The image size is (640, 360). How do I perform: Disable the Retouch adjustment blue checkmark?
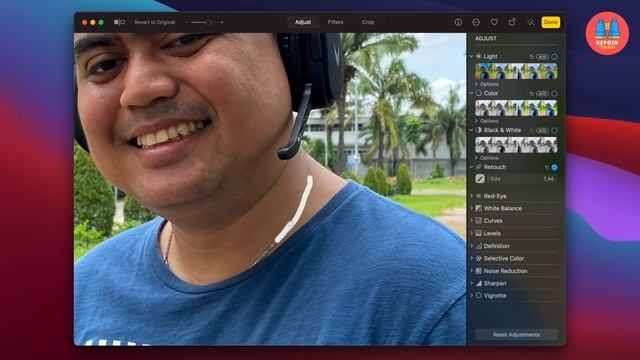[554, 167]
